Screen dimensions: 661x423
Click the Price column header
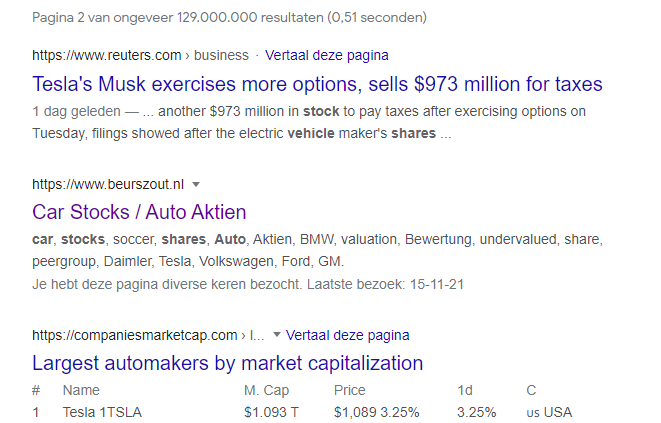[350, 390]
